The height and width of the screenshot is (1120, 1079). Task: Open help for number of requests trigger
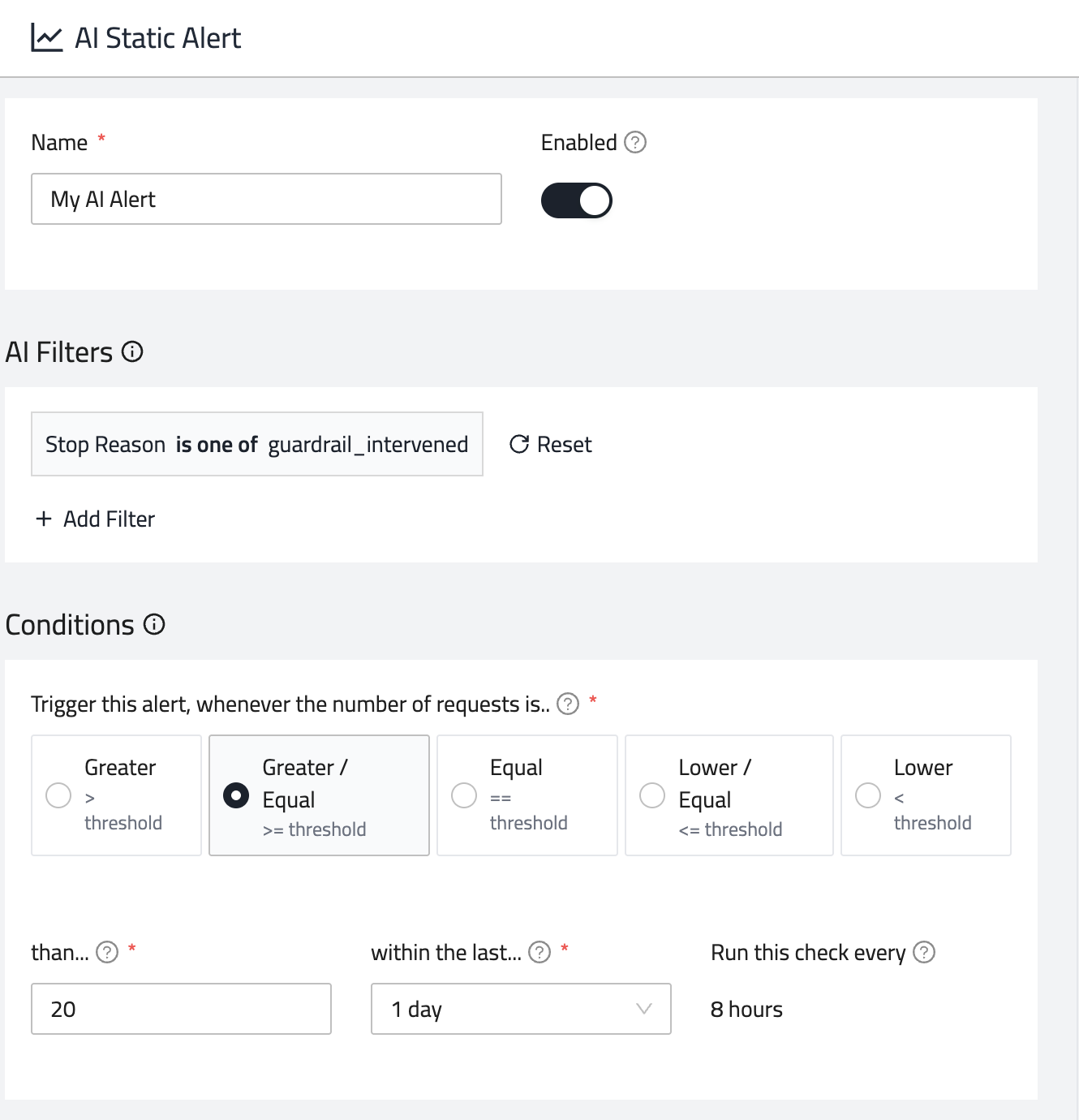tap(568, 704)
